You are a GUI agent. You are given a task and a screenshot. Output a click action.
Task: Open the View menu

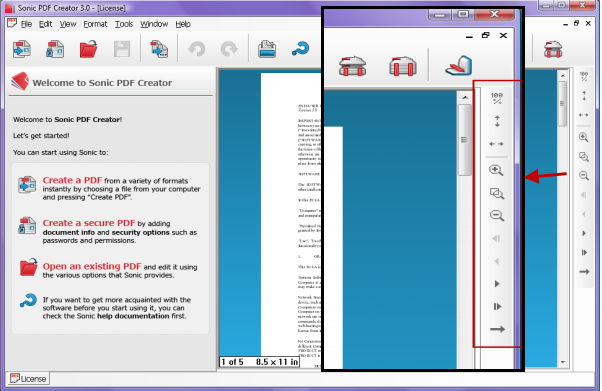[x=68, y=24]
